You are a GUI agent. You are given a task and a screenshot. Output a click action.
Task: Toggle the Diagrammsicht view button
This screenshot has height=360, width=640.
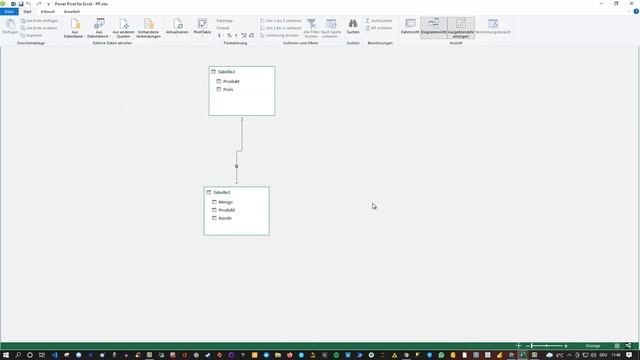point(433,27)
